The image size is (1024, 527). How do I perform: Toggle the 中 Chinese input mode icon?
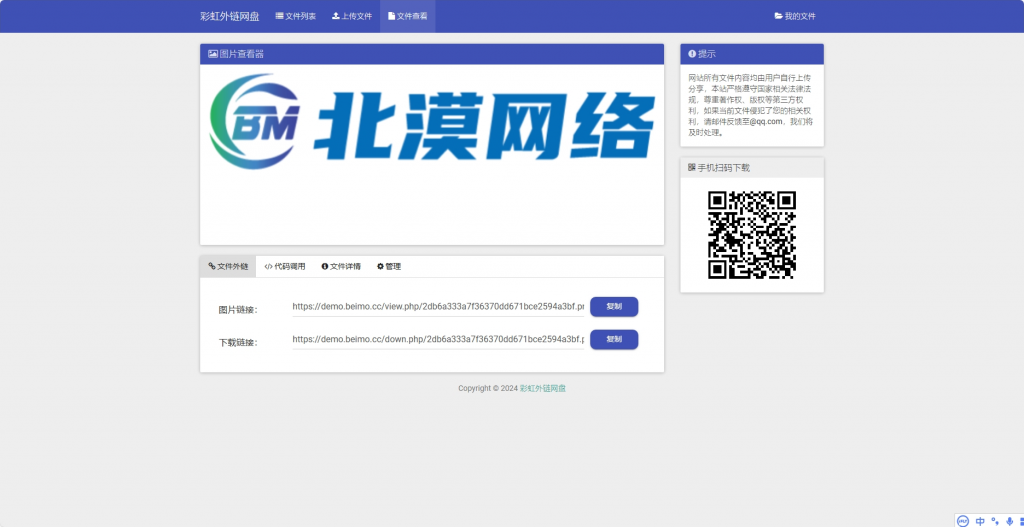point(980,521)
